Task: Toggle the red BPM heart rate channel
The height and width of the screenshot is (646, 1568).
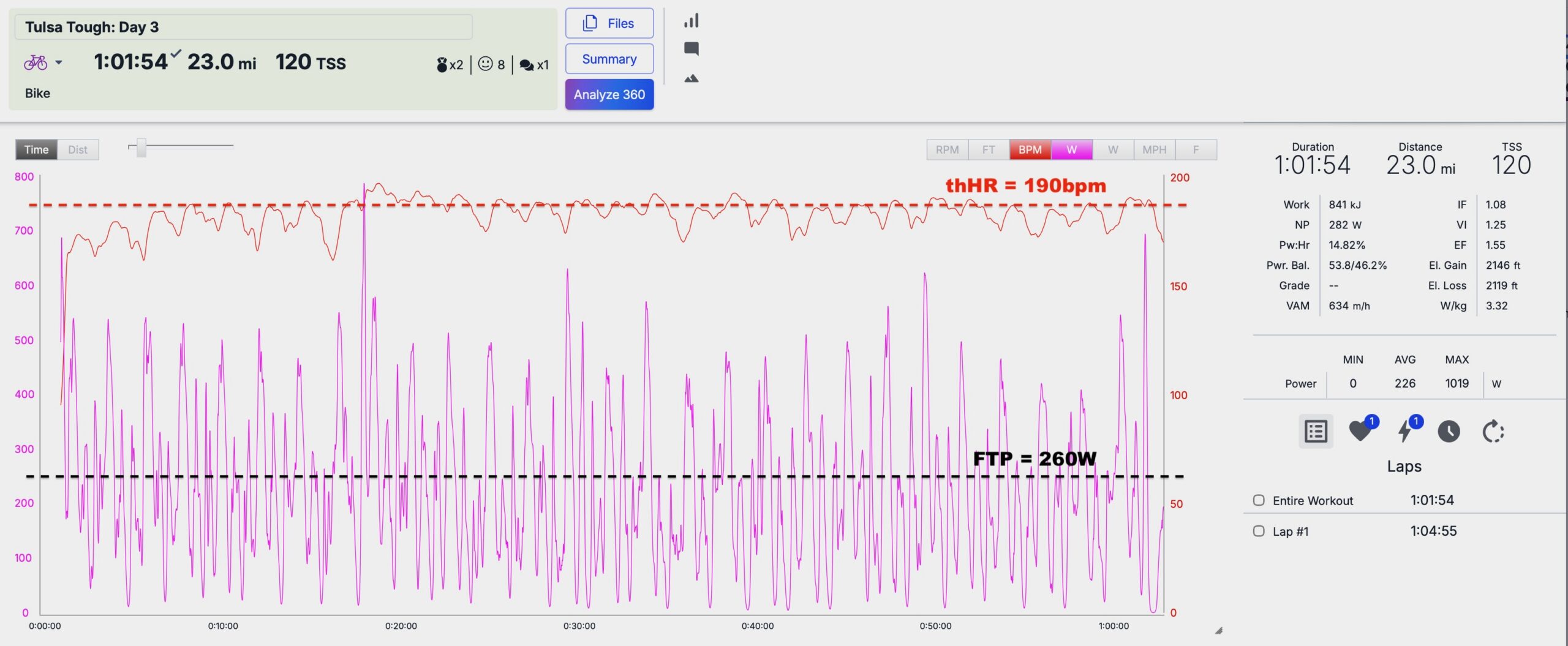Action: [x=1030, y=149]
